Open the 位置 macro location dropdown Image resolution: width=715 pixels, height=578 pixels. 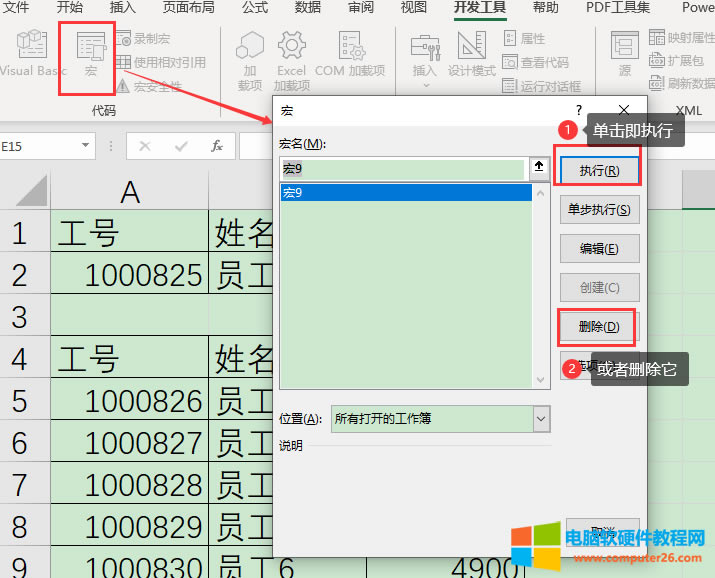541,419
